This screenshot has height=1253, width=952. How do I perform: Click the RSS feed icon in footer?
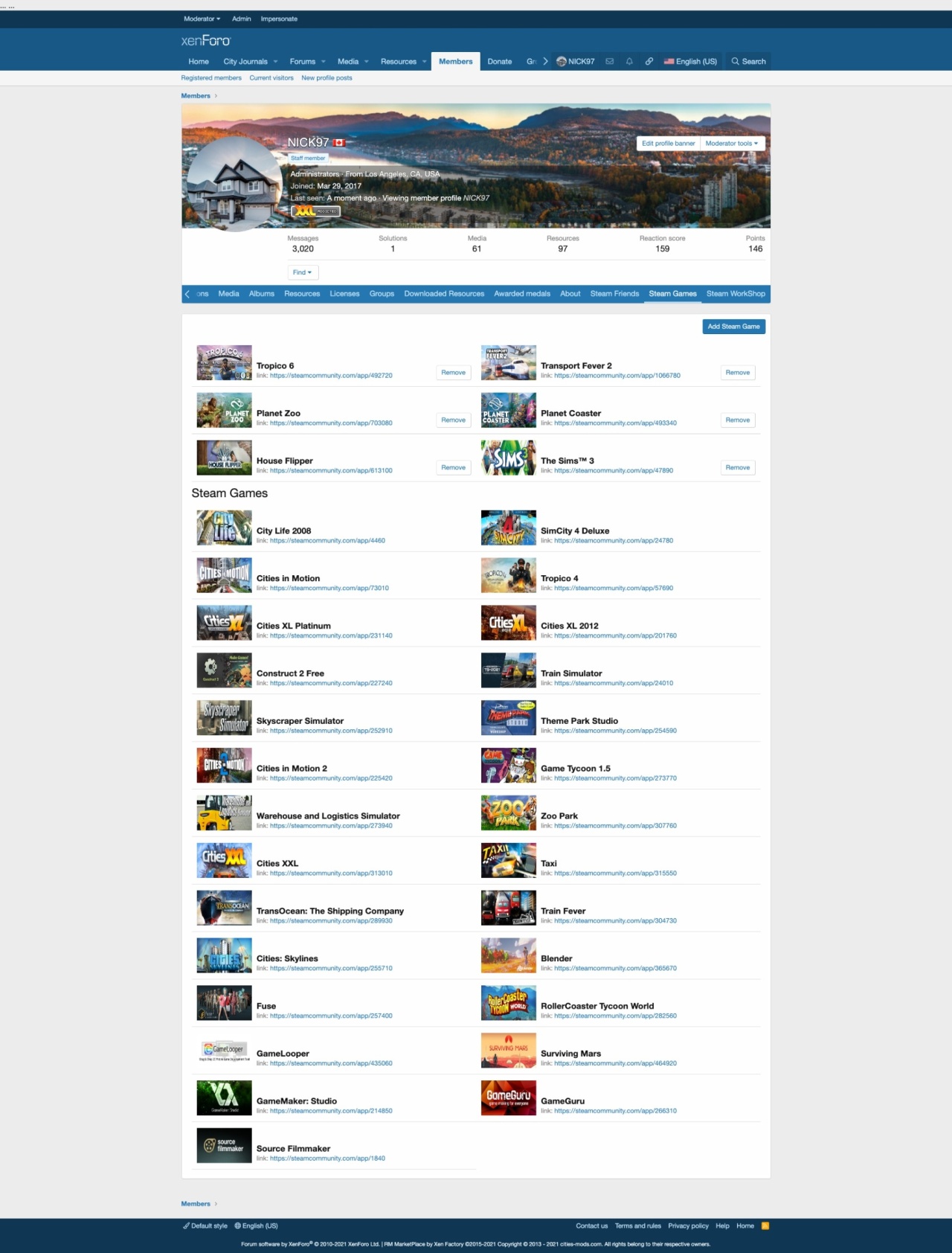point(765,1225)
